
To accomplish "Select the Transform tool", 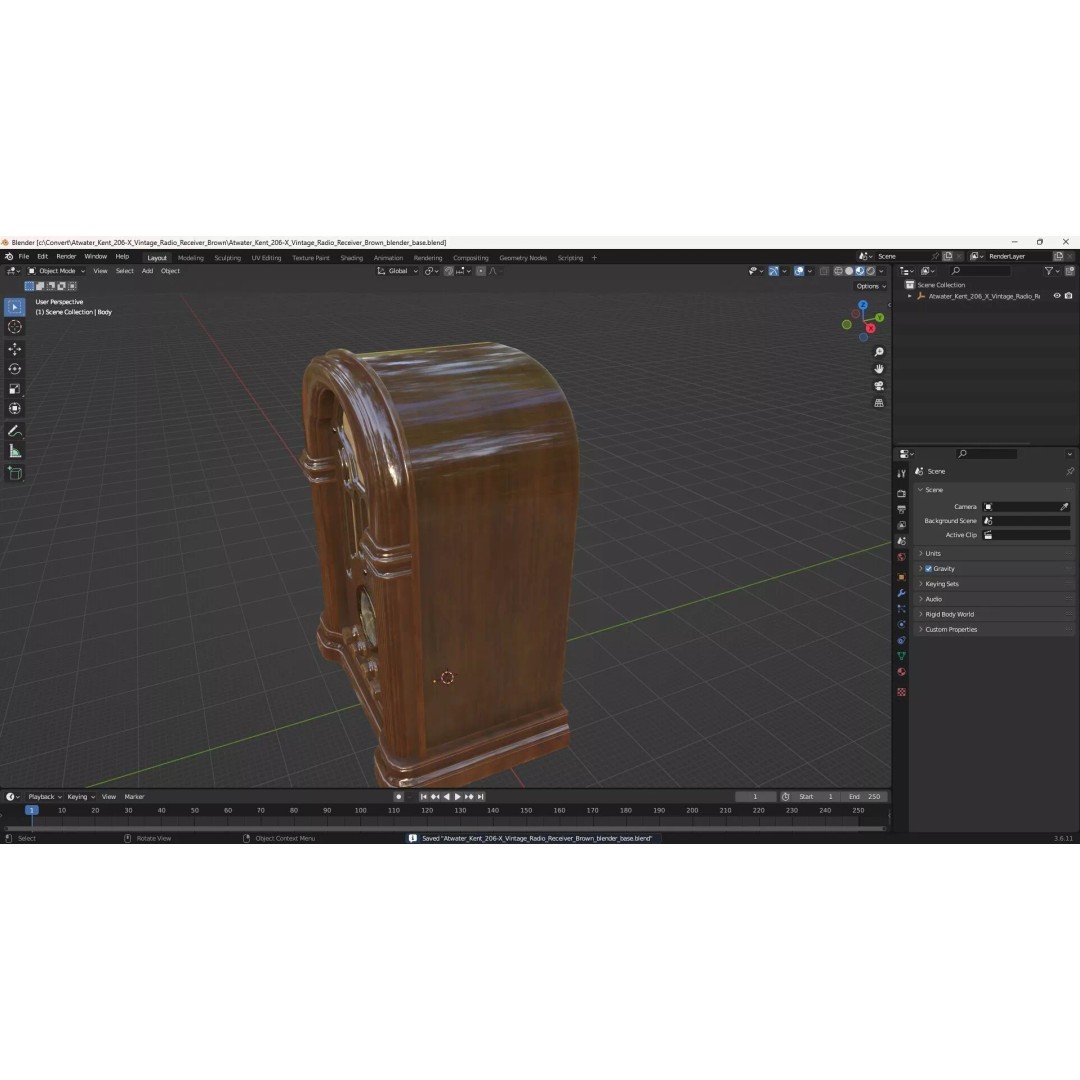I will 14,409.
